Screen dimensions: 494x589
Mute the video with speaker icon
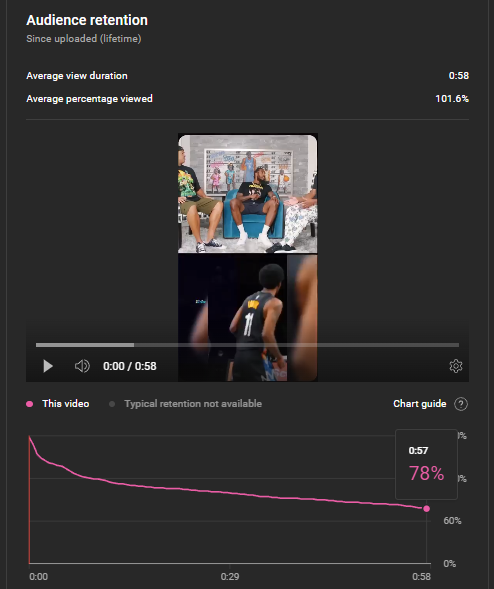(x=82, y=366)
